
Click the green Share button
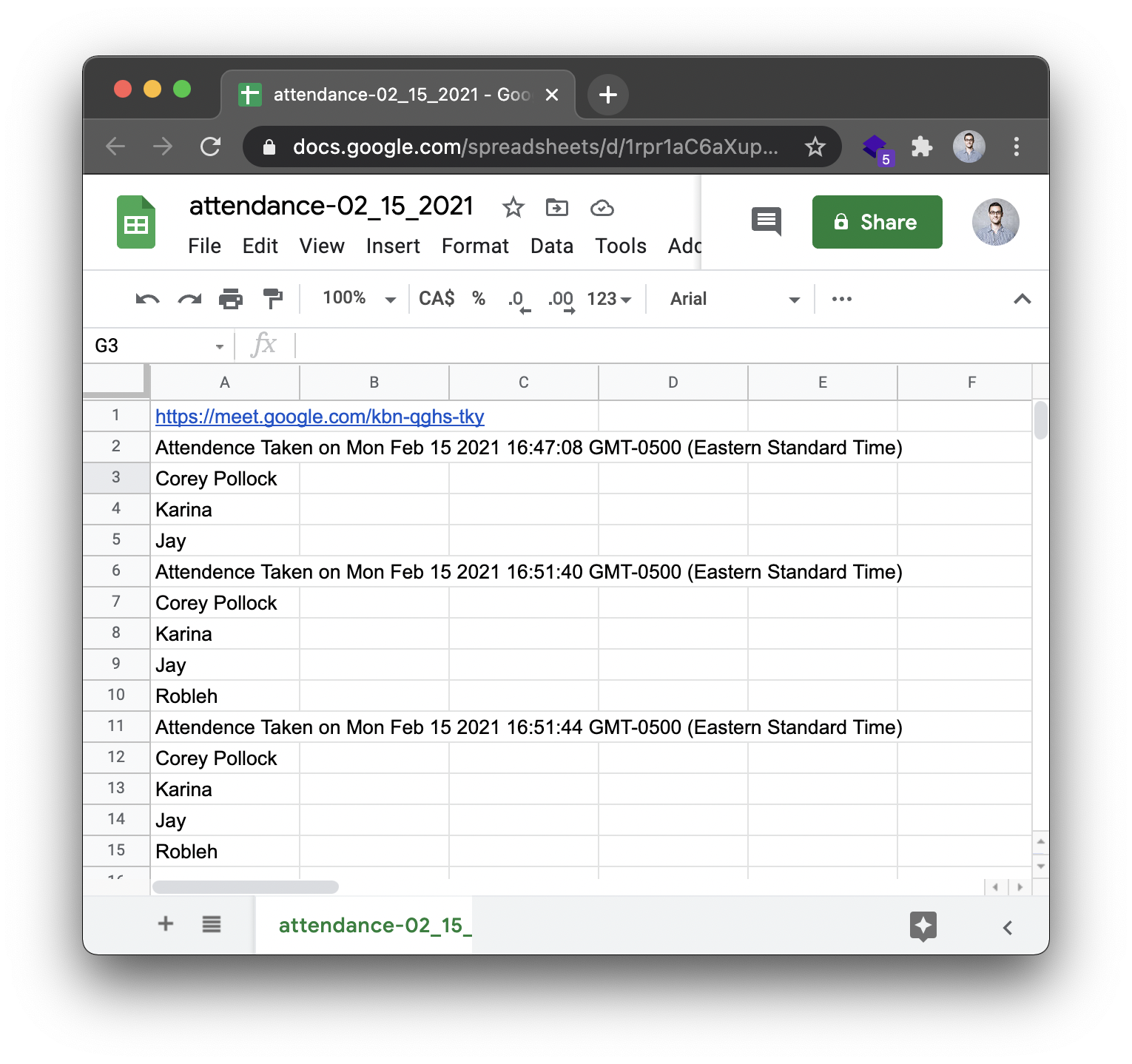pos(877,222)
